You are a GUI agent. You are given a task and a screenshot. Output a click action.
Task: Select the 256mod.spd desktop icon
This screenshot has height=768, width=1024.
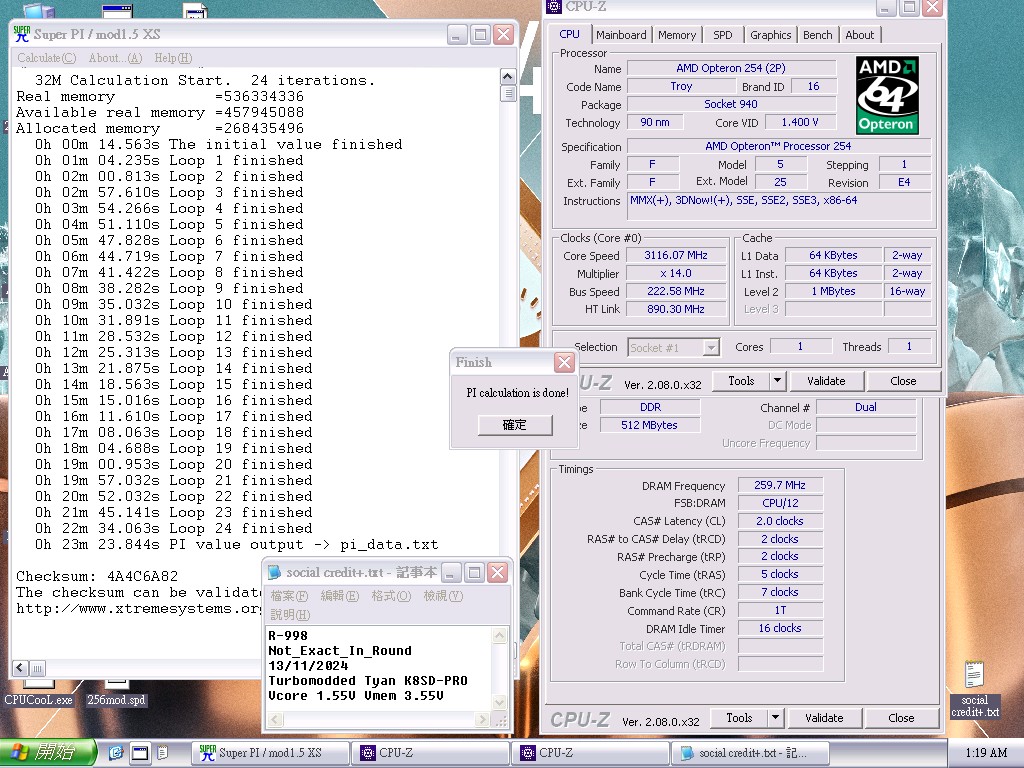(116, 694)
